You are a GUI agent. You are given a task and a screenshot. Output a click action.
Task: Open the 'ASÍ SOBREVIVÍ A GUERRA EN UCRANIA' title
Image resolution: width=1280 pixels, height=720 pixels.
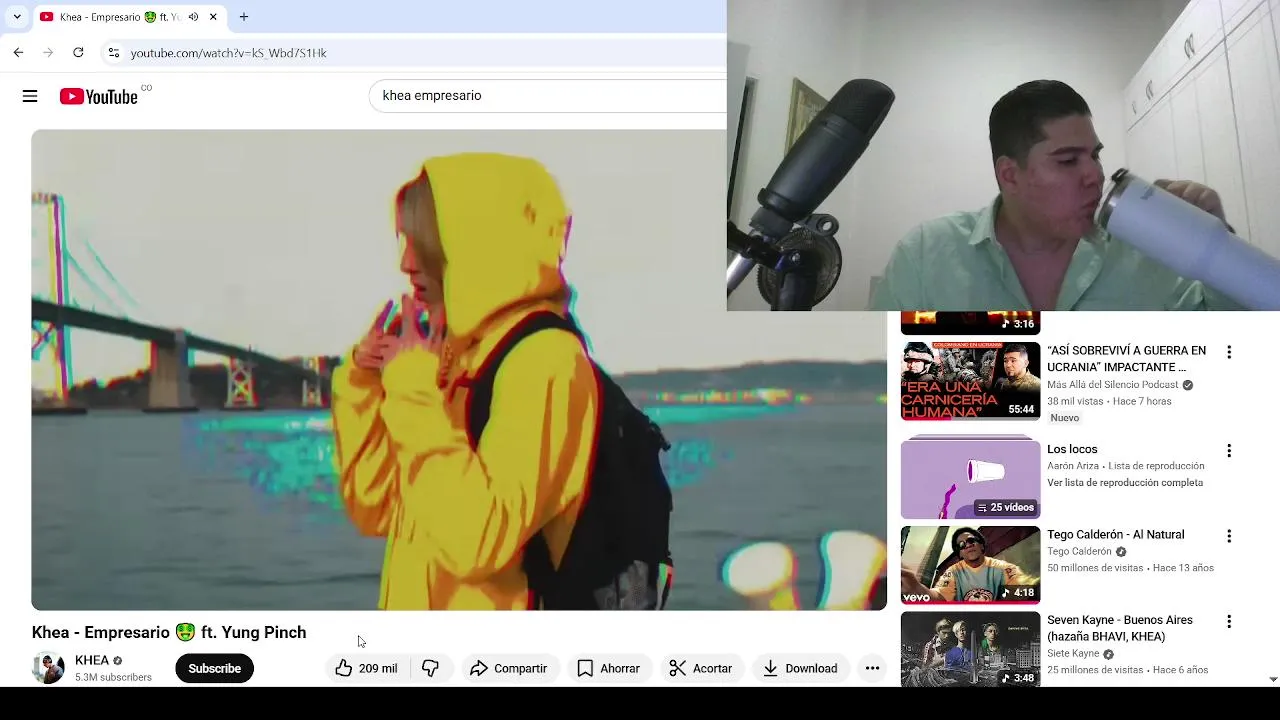(1127, 359)
